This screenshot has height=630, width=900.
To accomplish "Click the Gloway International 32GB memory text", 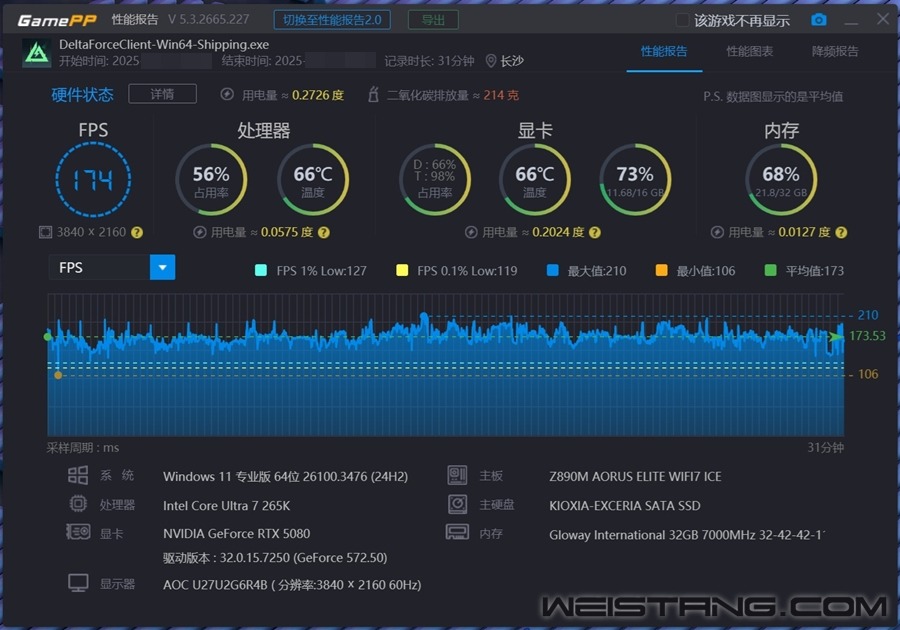I will tap(687, 535).
